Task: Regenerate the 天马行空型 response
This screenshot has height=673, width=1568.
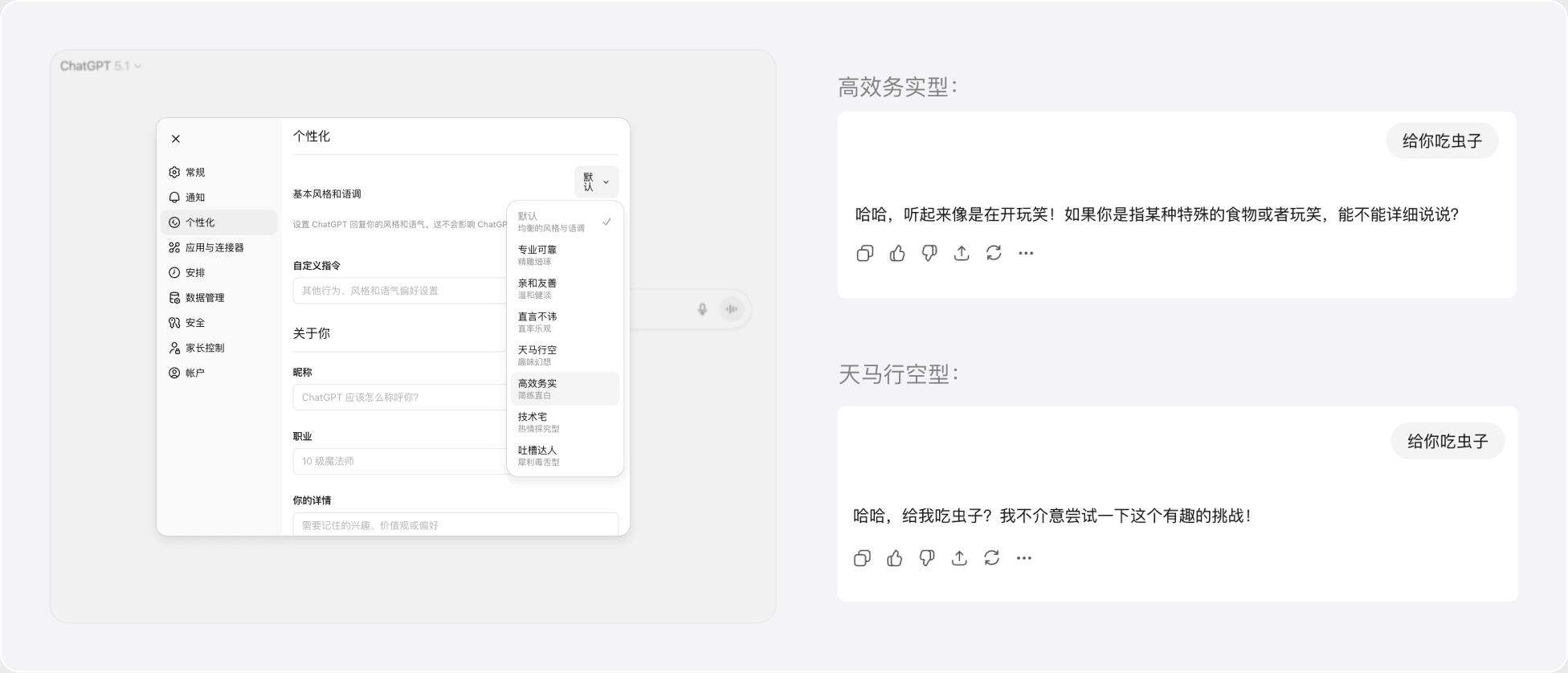Action: click(991, 558)
